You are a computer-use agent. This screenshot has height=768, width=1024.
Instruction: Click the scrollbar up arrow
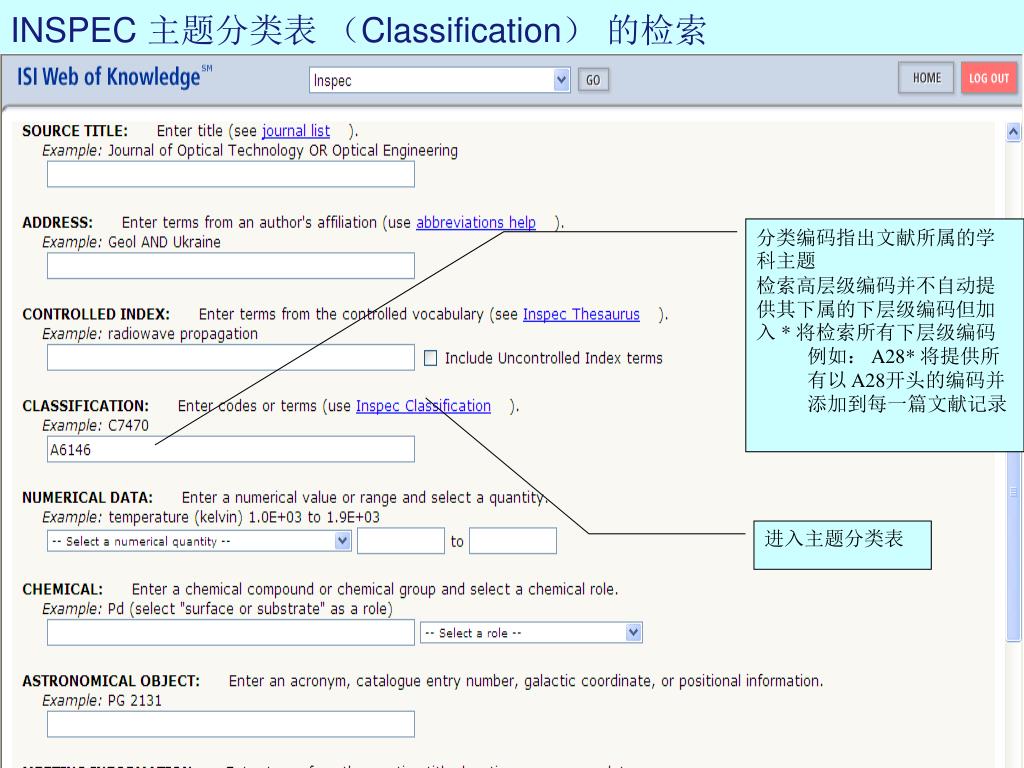[x=1013, y=132]
